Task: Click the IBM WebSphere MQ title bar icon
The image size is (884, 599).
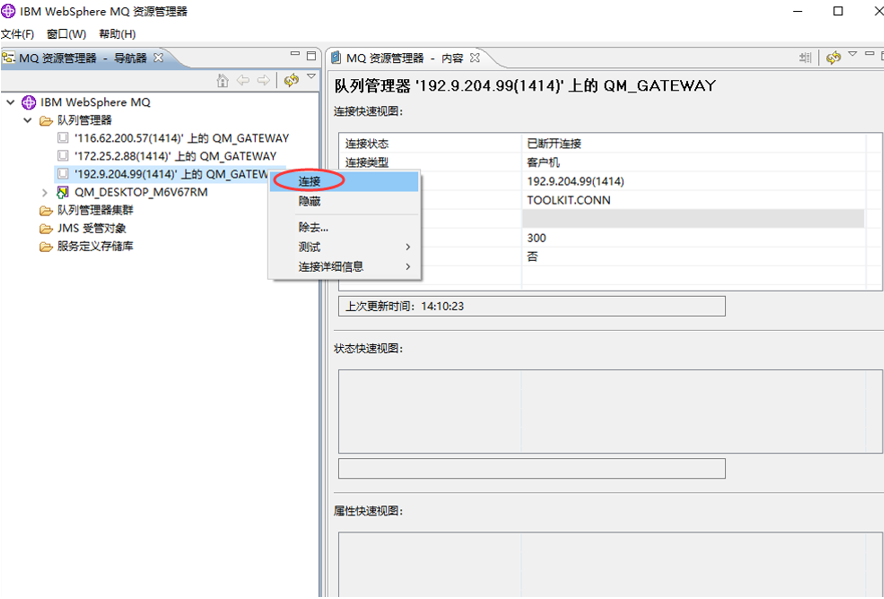Action: [x=8, y=11]
